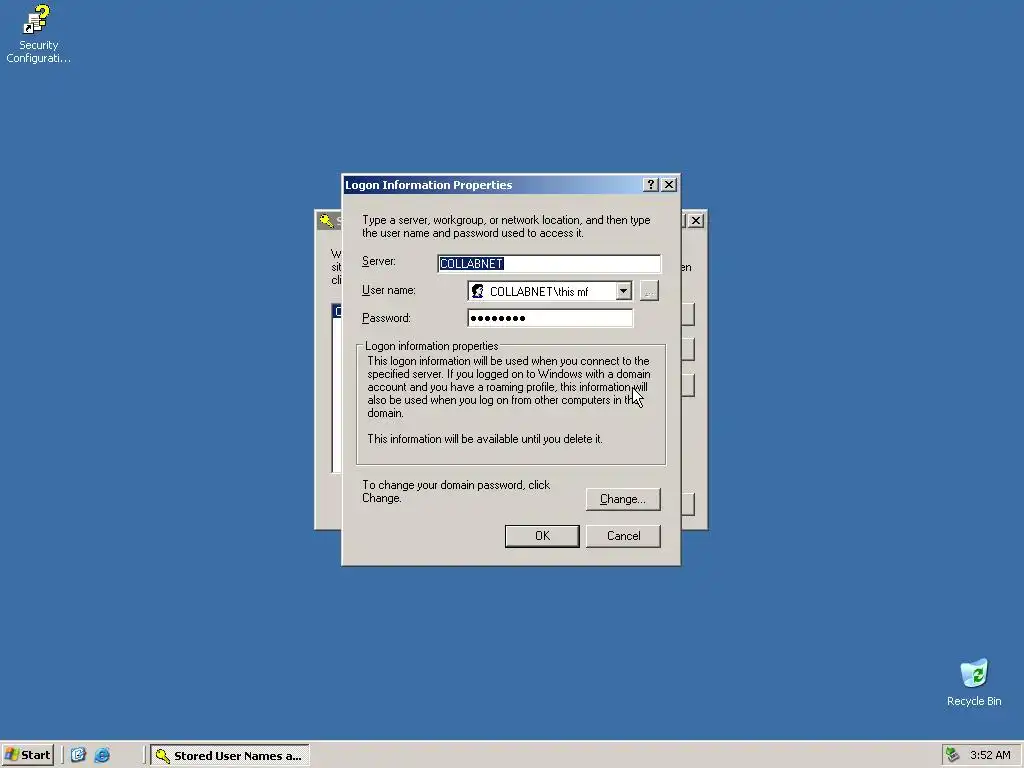Screen dimensions: 1024x768
Task: Close the Stored User Names window behind
Action: (x=696, y=221)
